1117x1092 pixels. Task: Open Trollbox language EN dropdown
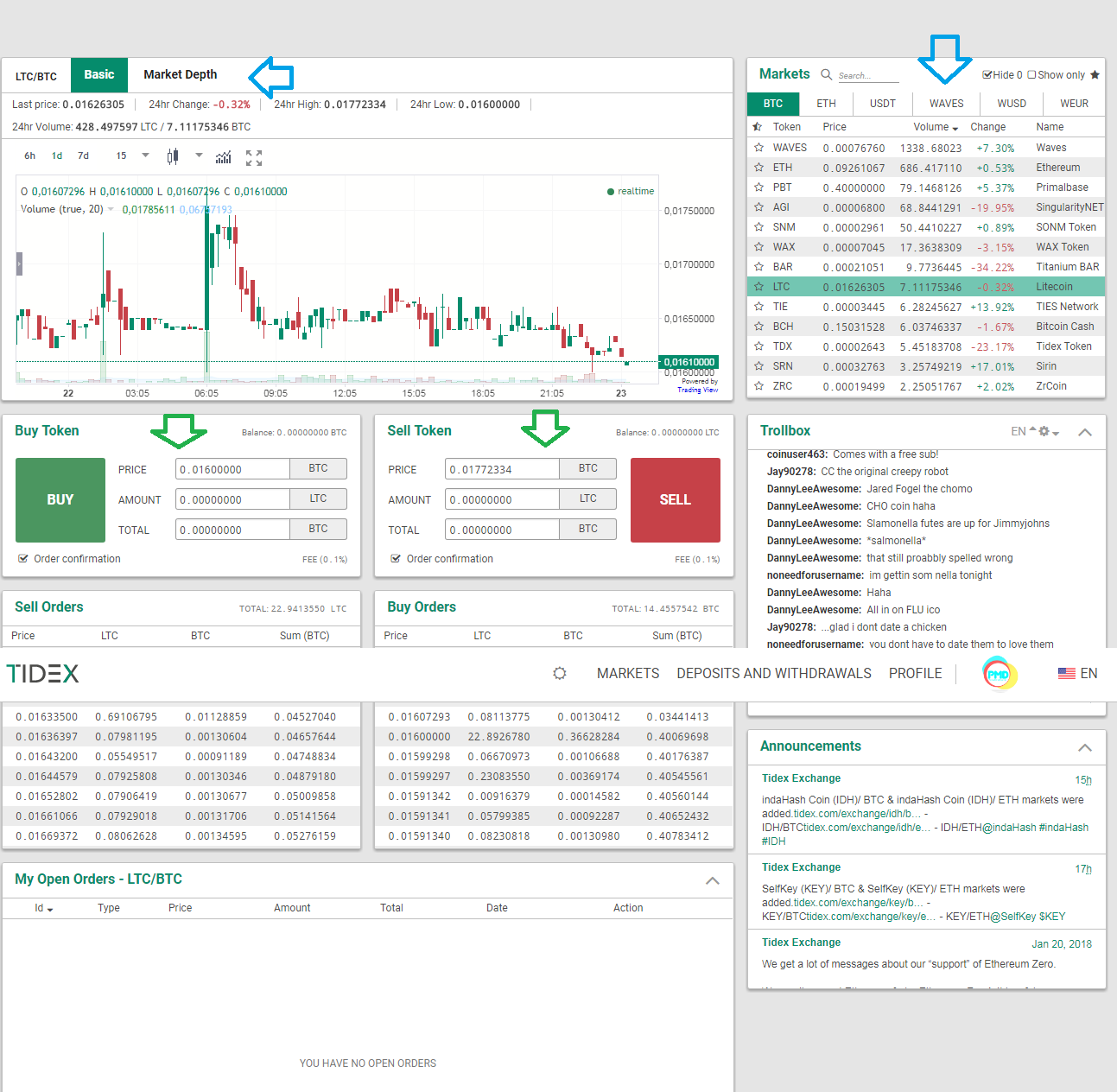[x=1023, y=431]
